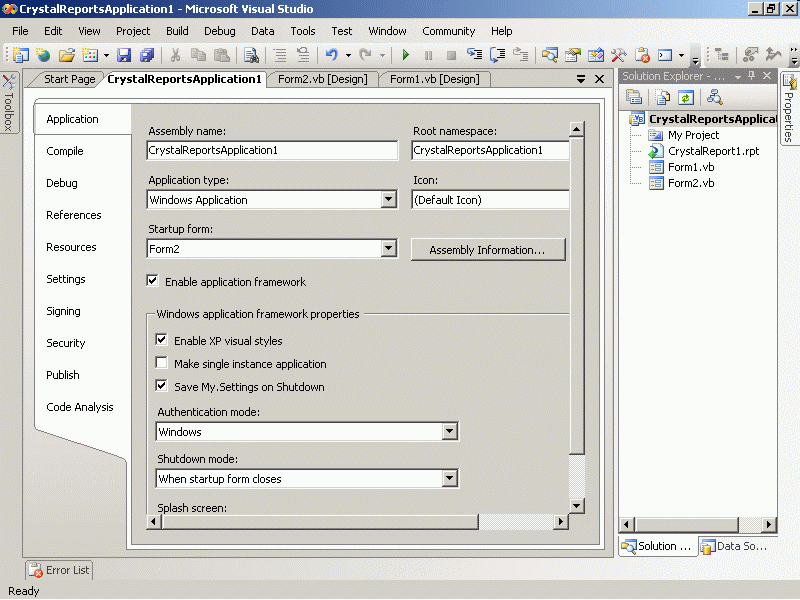
Task: Click the Command Window toolbar icon
Action: click(x=665, y=55)
